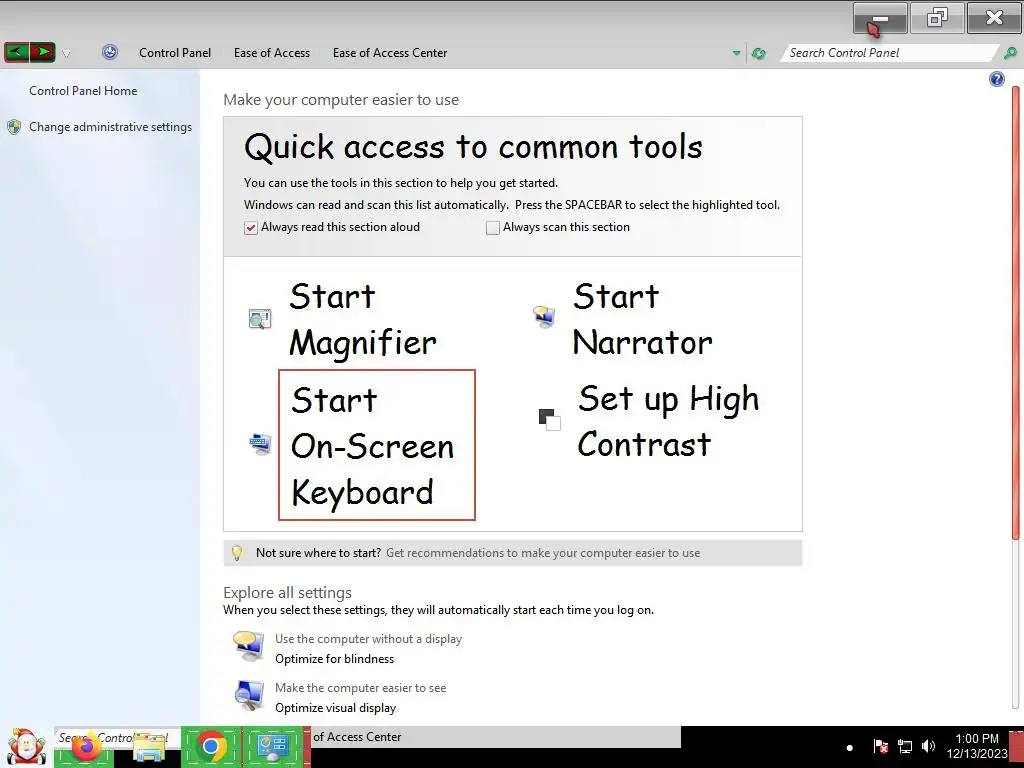Open Use the computer without a display
The image size is (1024, 768).
coord(368,639)
